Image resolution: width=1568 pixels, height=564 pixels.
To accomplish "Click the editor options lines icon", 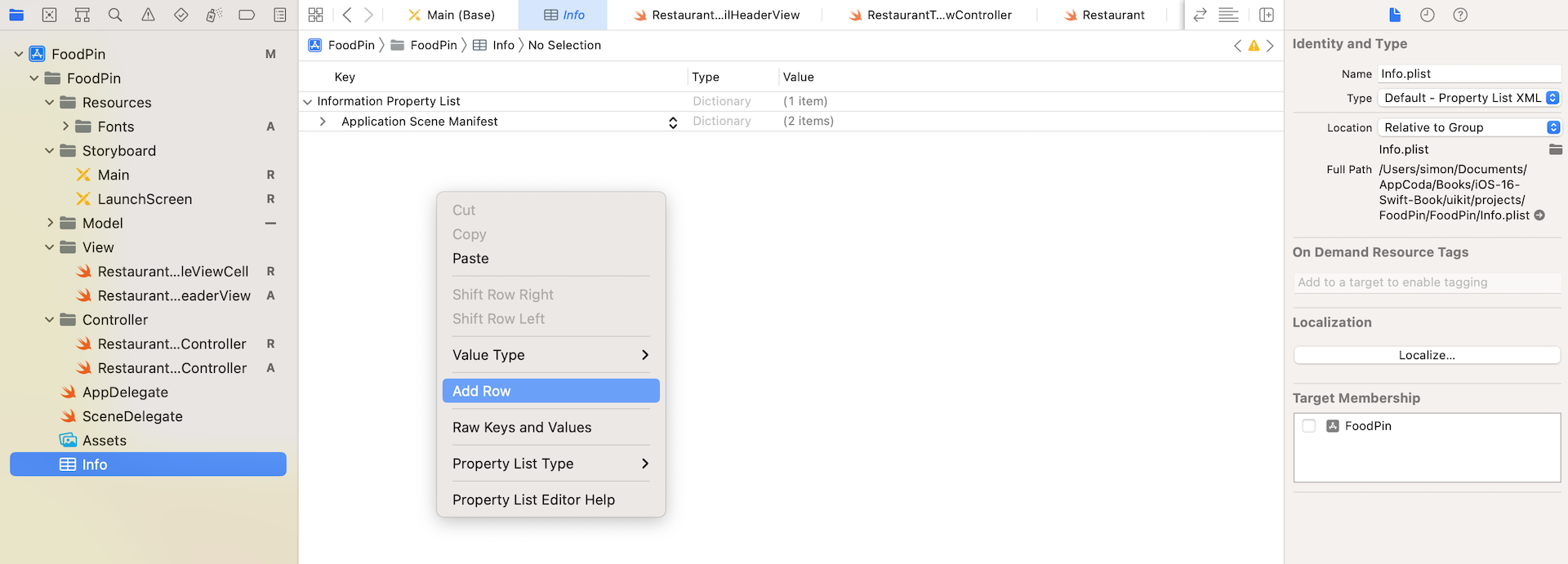I will pyautogui.click(x=1228, y=15).
